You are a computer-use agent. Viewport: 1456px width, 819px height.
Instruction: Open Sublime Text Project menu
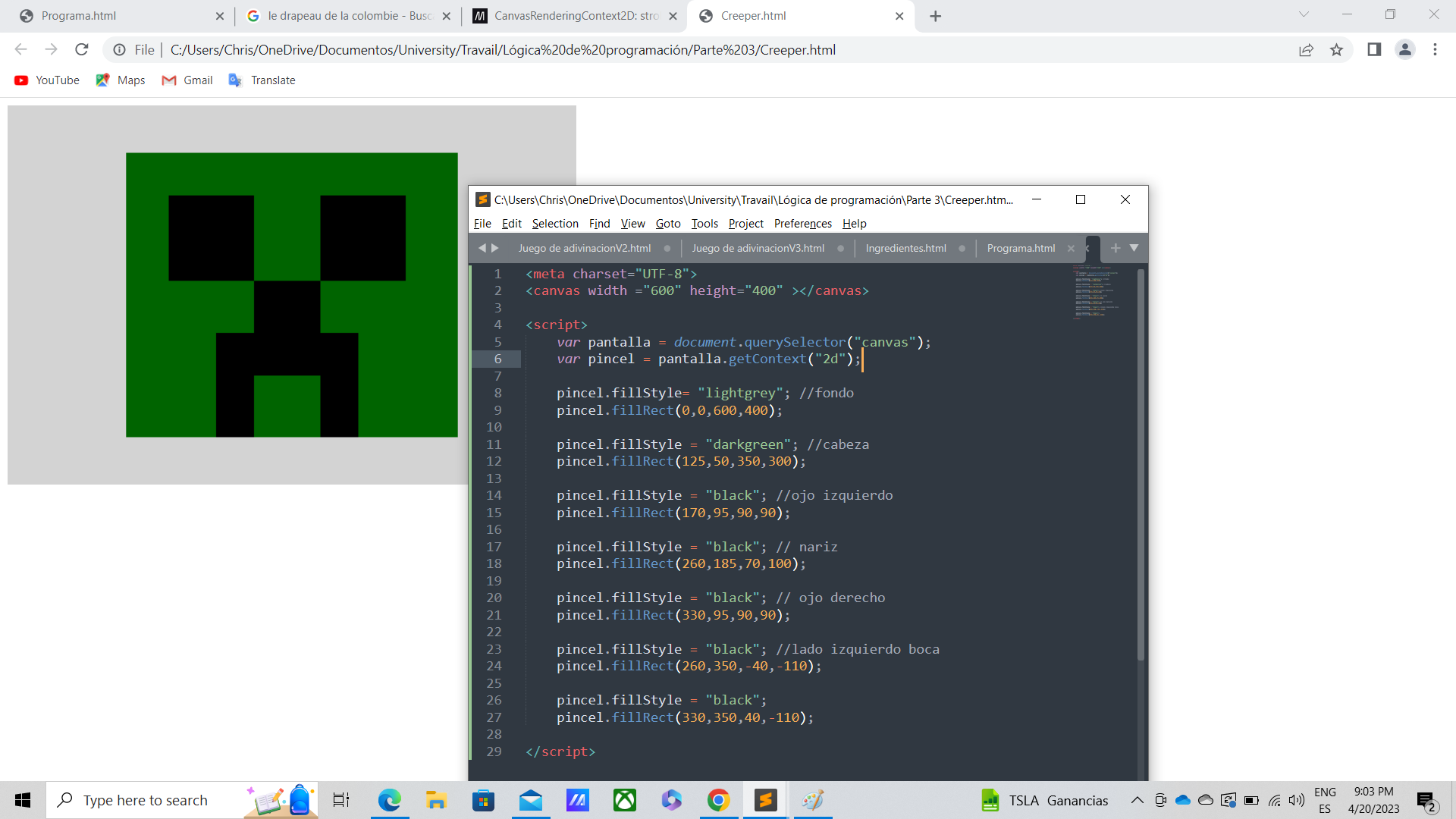pyautogui.click(x=746, y=224)
